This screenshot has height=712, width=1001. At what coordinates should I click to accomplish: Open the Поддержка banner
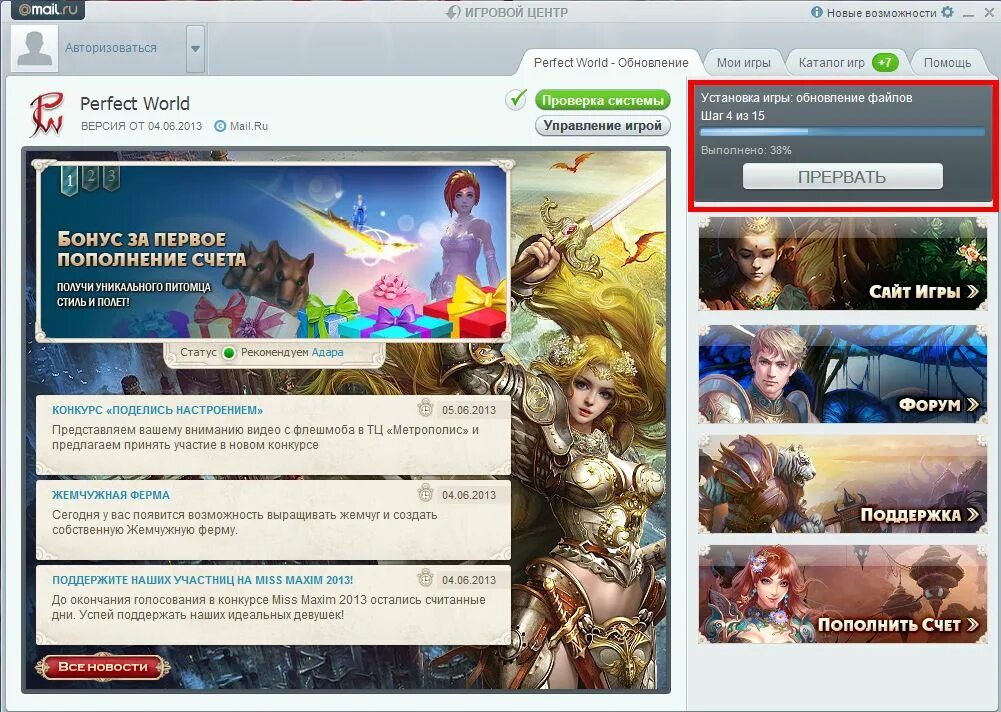[843, 484]
